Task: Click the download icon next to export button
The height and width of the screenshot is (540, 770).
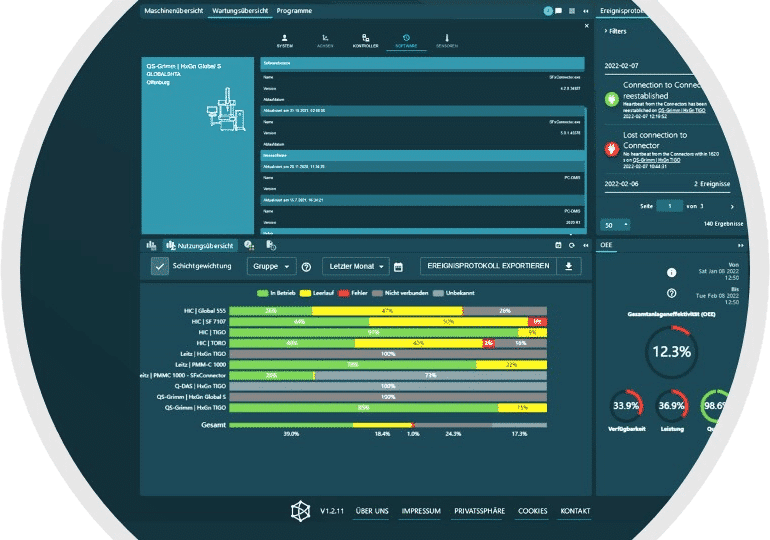Action: pos(569,266)
